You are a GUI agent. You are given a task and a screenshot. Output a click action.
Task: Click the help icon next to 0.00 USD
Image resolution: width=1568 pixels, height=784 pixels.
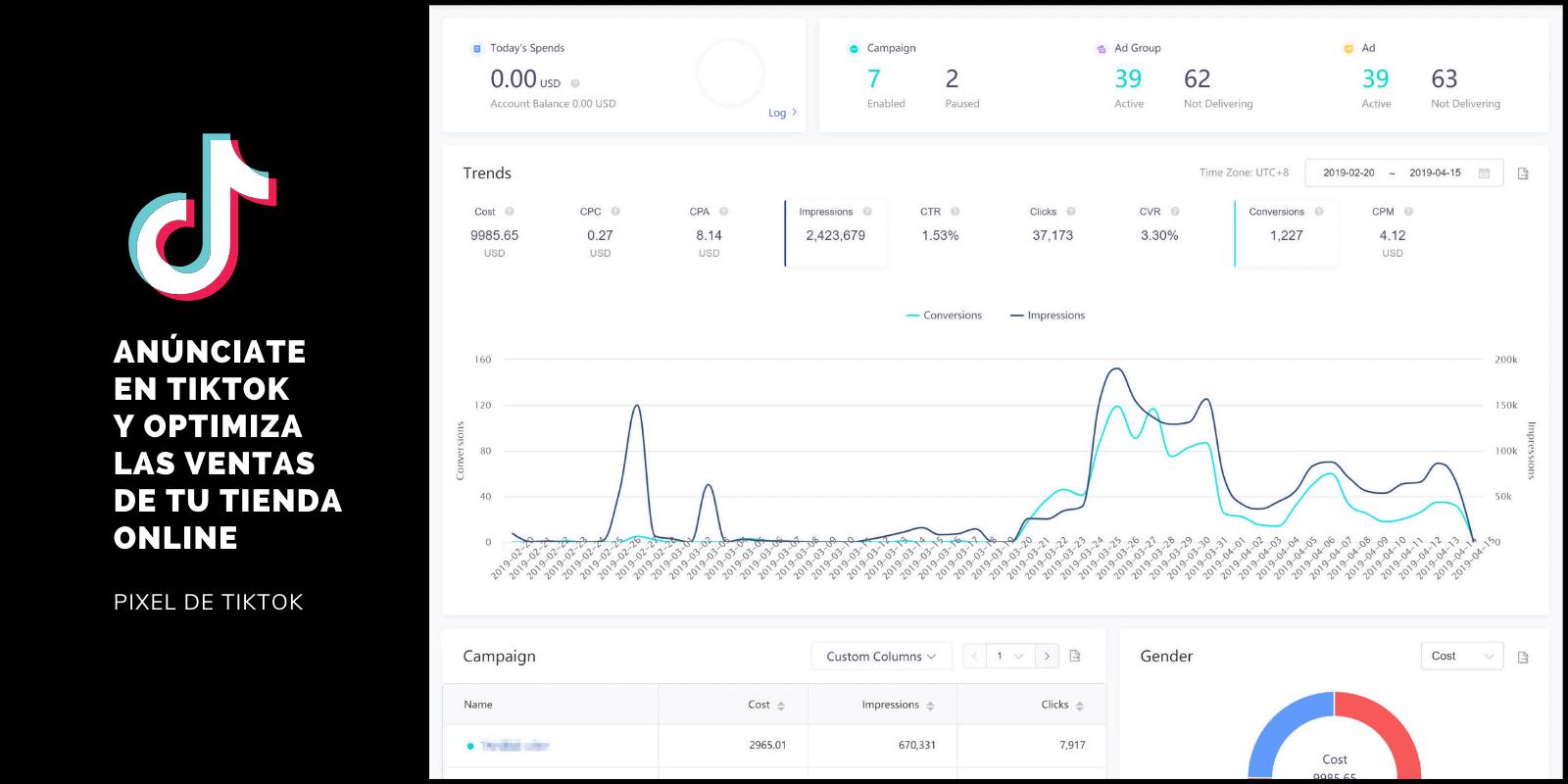coord(575,83)
